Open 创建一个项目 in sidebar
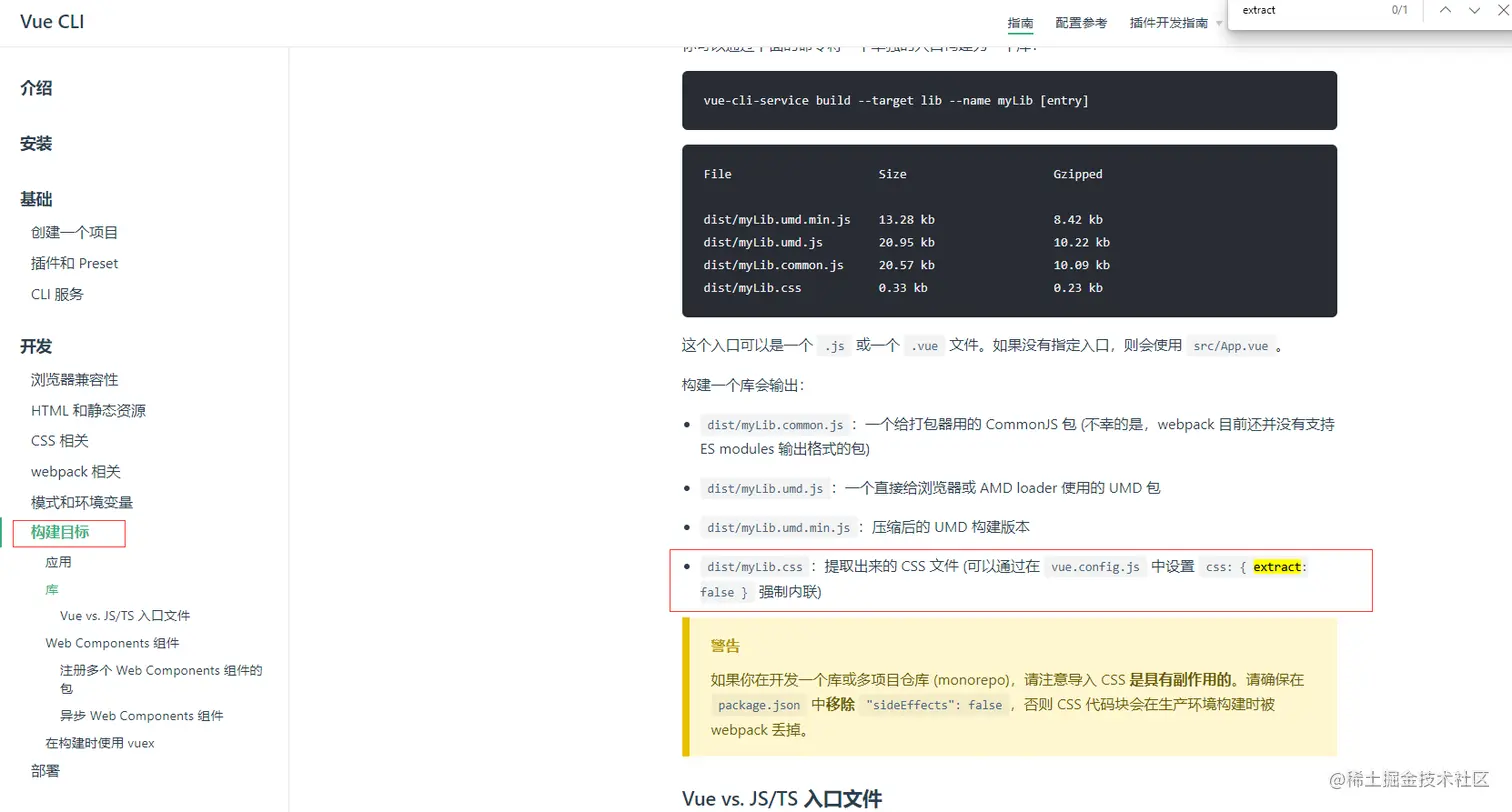 (75, 232)
